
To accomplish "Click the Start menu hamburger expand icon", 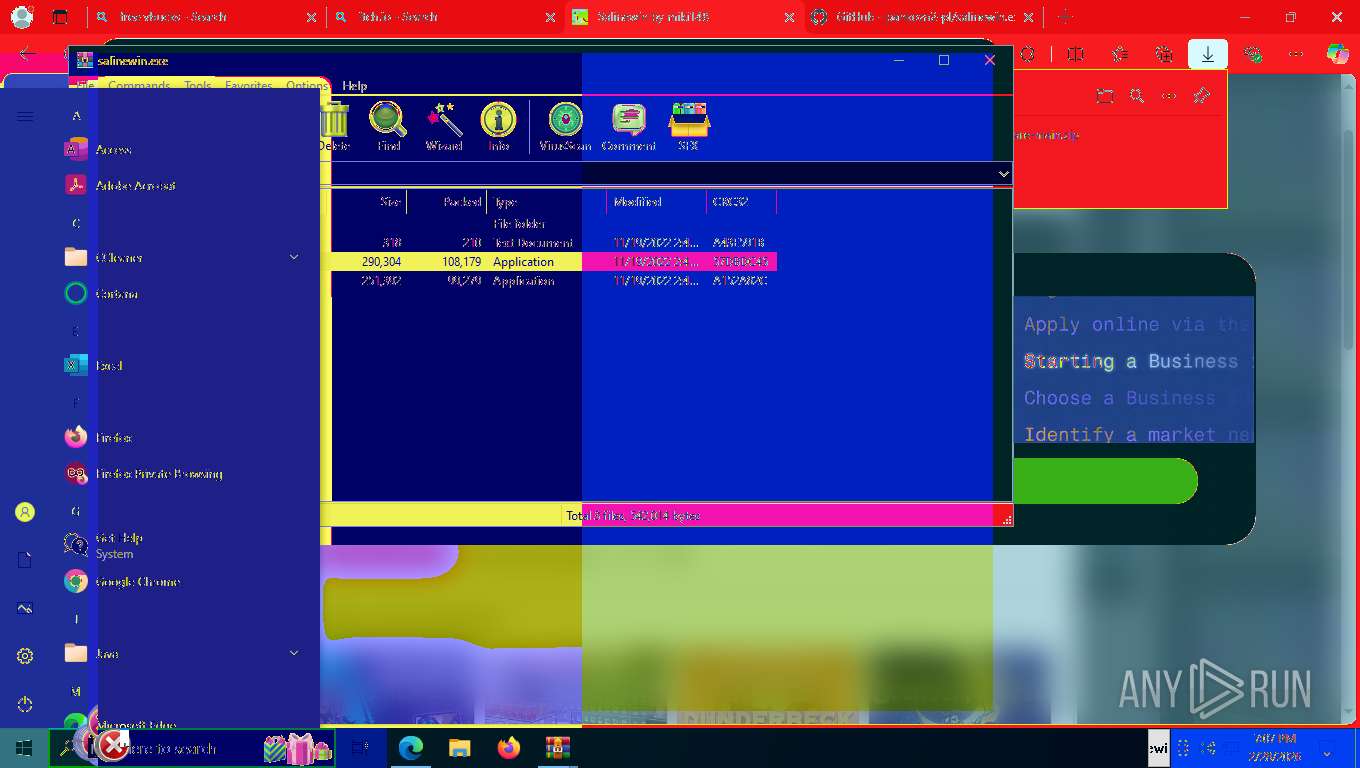I will tap(25, 117).
